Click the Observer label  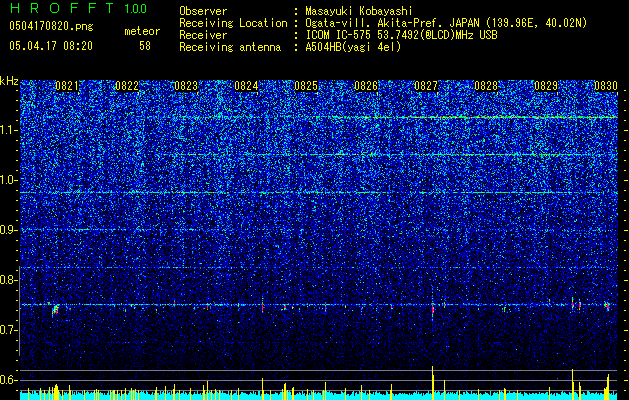[203, 11]
